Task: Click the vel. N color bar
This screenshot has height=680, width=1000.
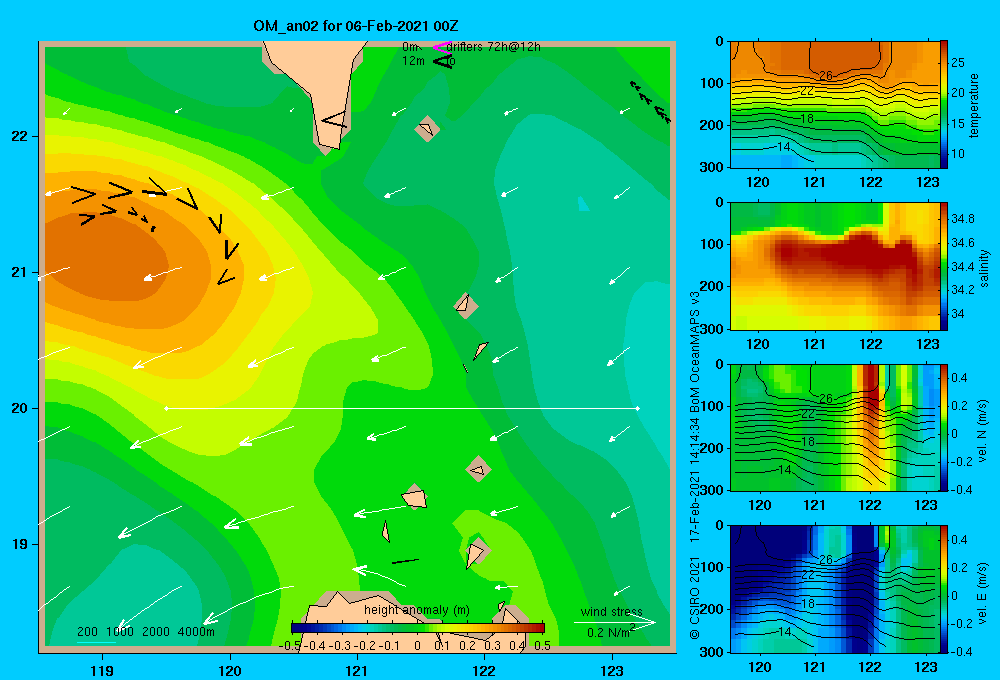Action: coord(944,428)
